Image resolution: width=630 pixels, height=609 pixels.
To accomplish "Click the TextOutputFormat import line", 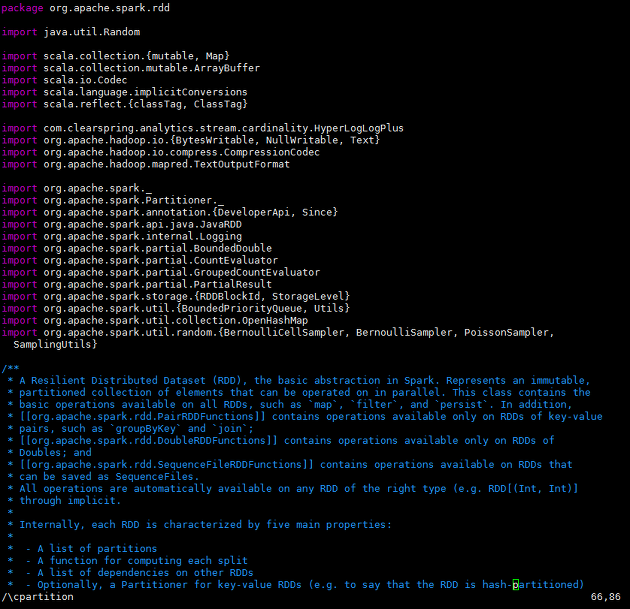I will click(145, 165).
